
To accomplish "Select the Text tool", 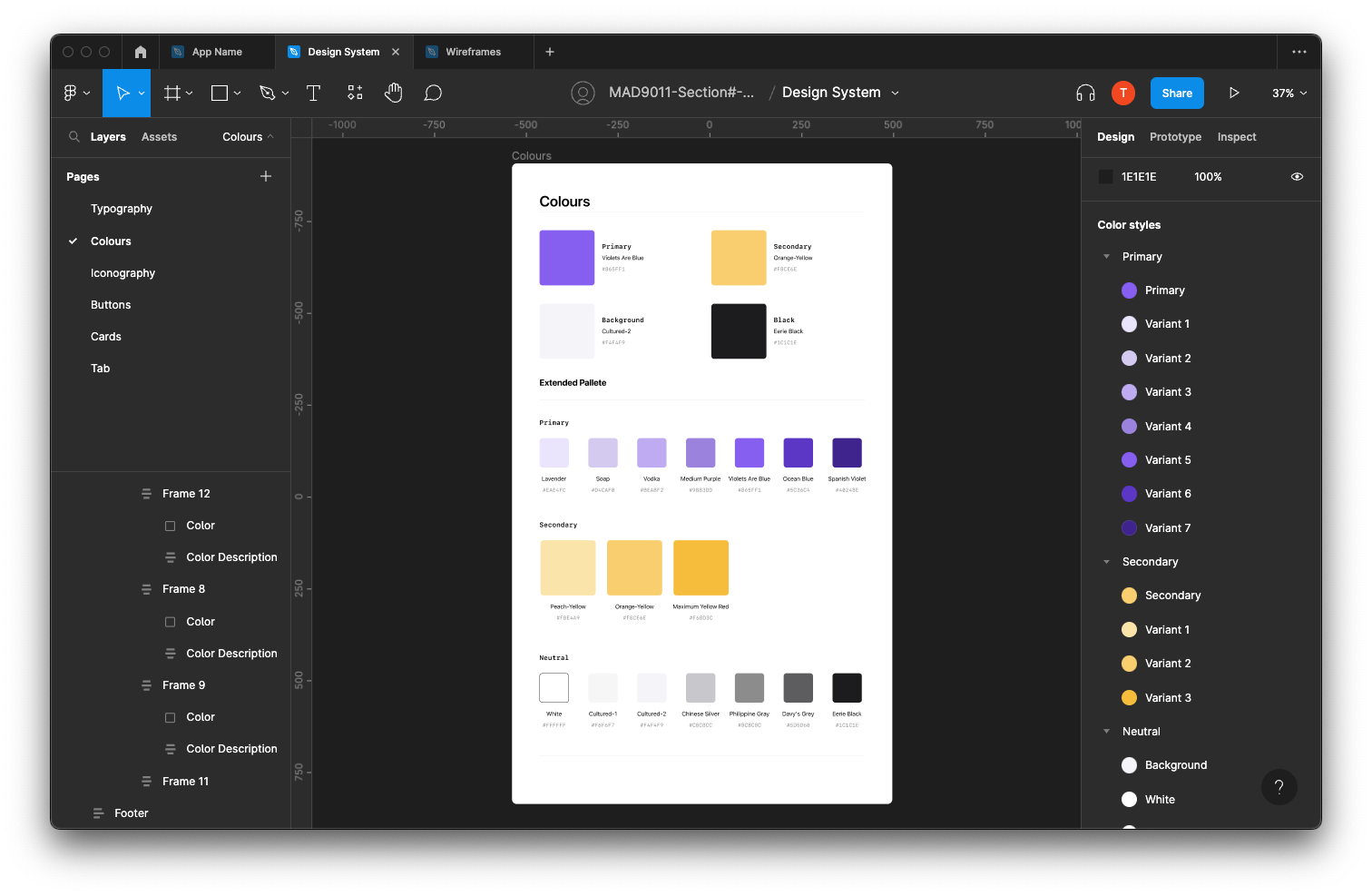I will coord(313,93).
